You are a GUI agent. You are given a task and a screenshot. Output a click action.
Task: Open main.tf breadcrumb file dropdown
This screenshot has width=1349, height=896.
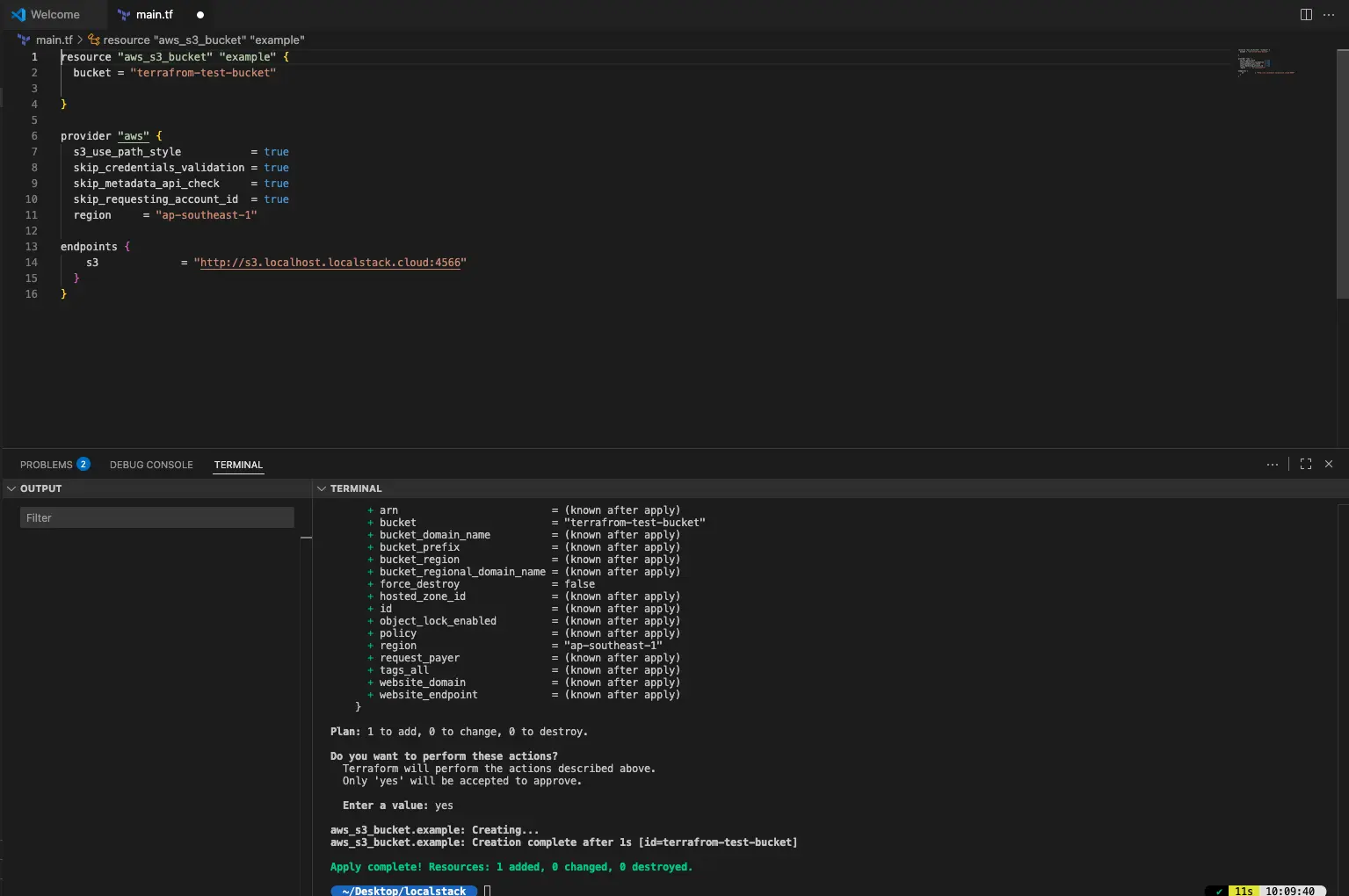[x=54, y=40]
